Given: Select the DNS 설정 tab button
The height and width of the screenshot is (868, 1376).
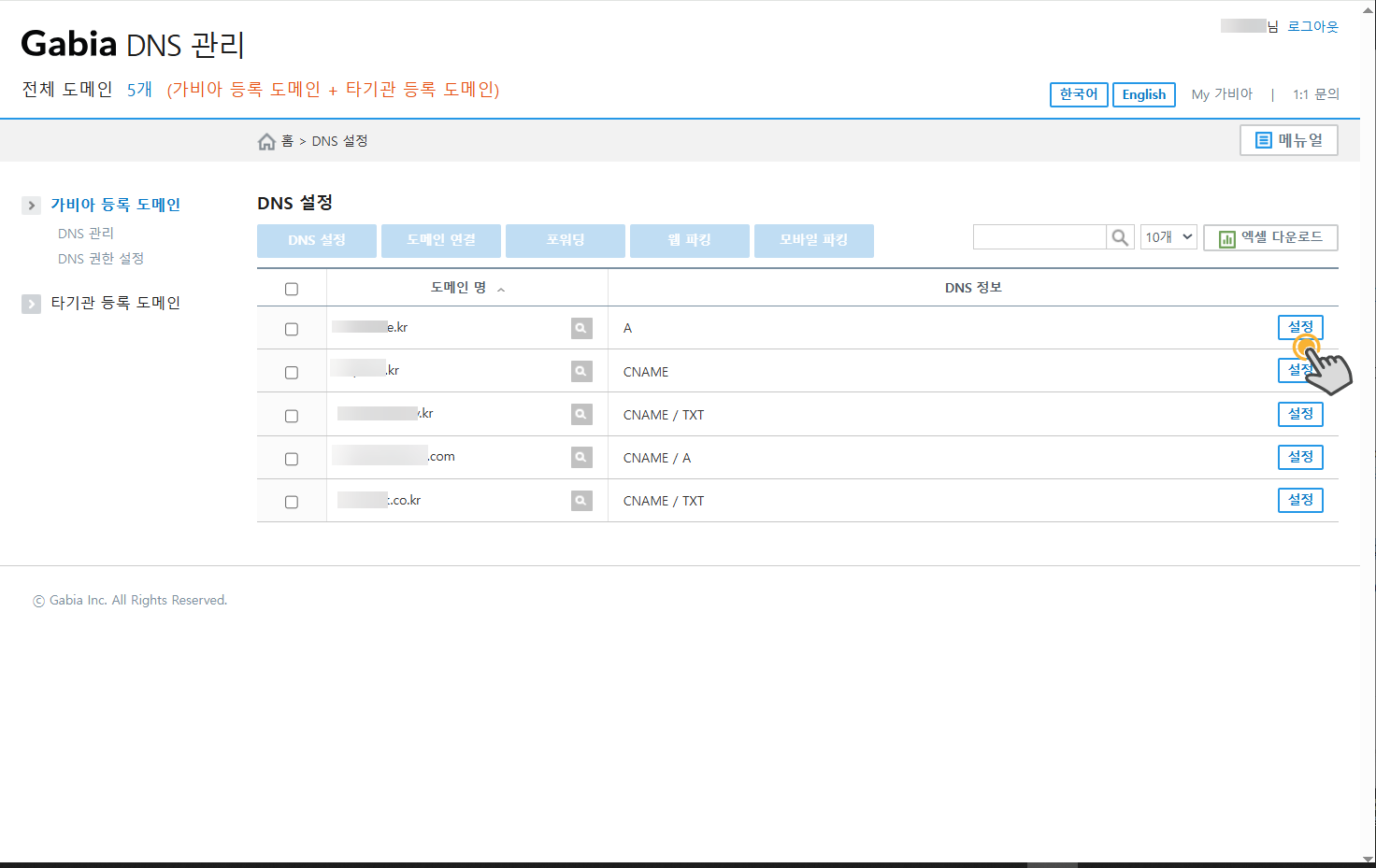Looking at the screenshot, I should coord(317,240).
